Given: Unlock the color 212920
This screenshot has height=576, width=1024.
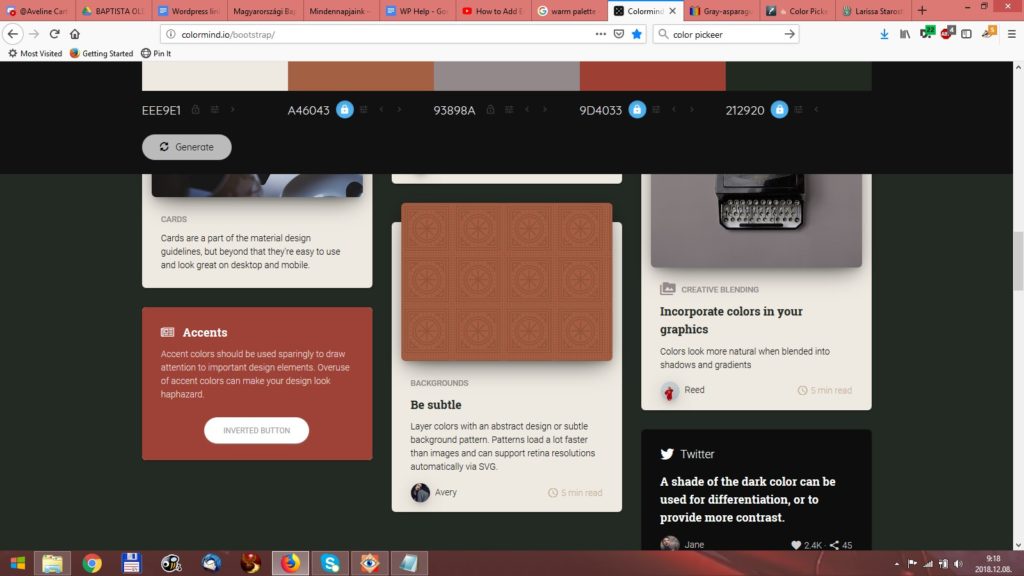Looking at the screenshot, I should point(779,110).
